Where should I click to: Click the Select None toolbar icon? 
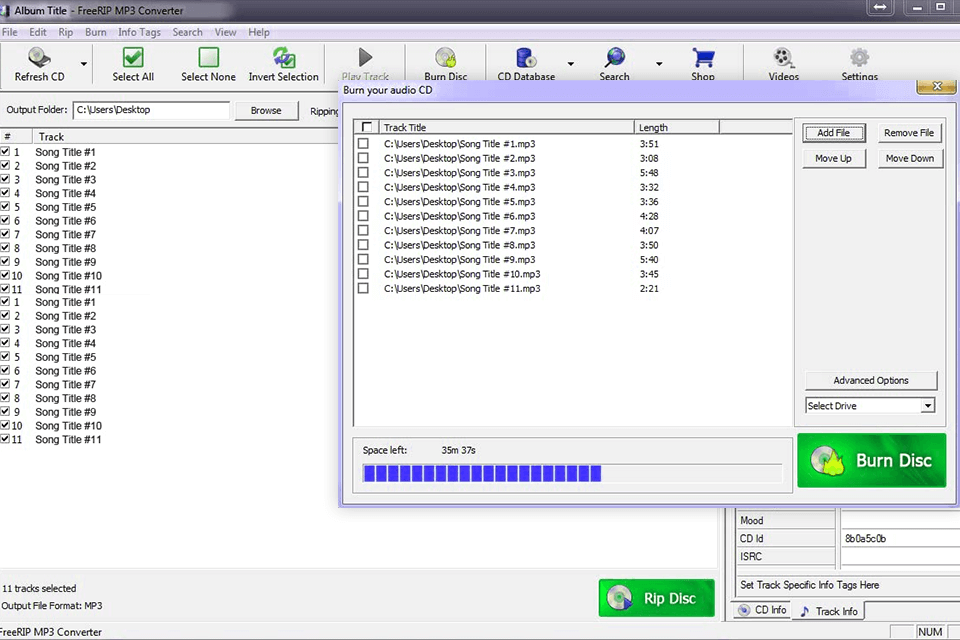[x=208, y=58]
